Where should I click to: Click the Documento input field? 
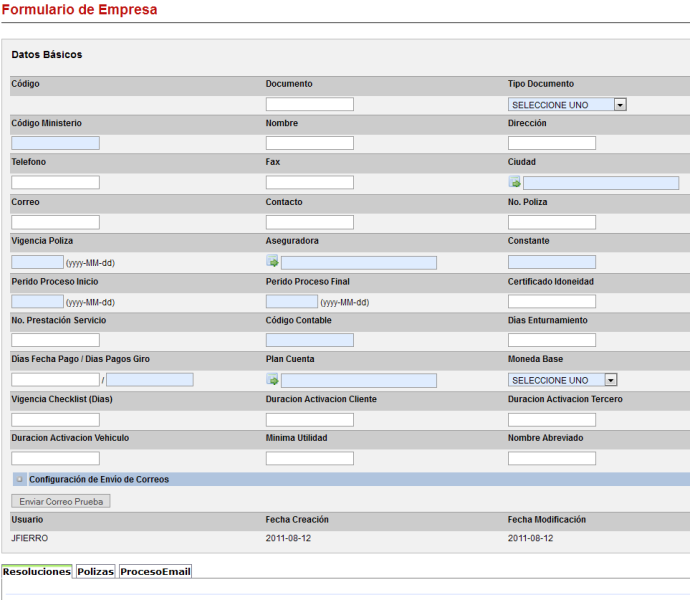pos(309,104)
